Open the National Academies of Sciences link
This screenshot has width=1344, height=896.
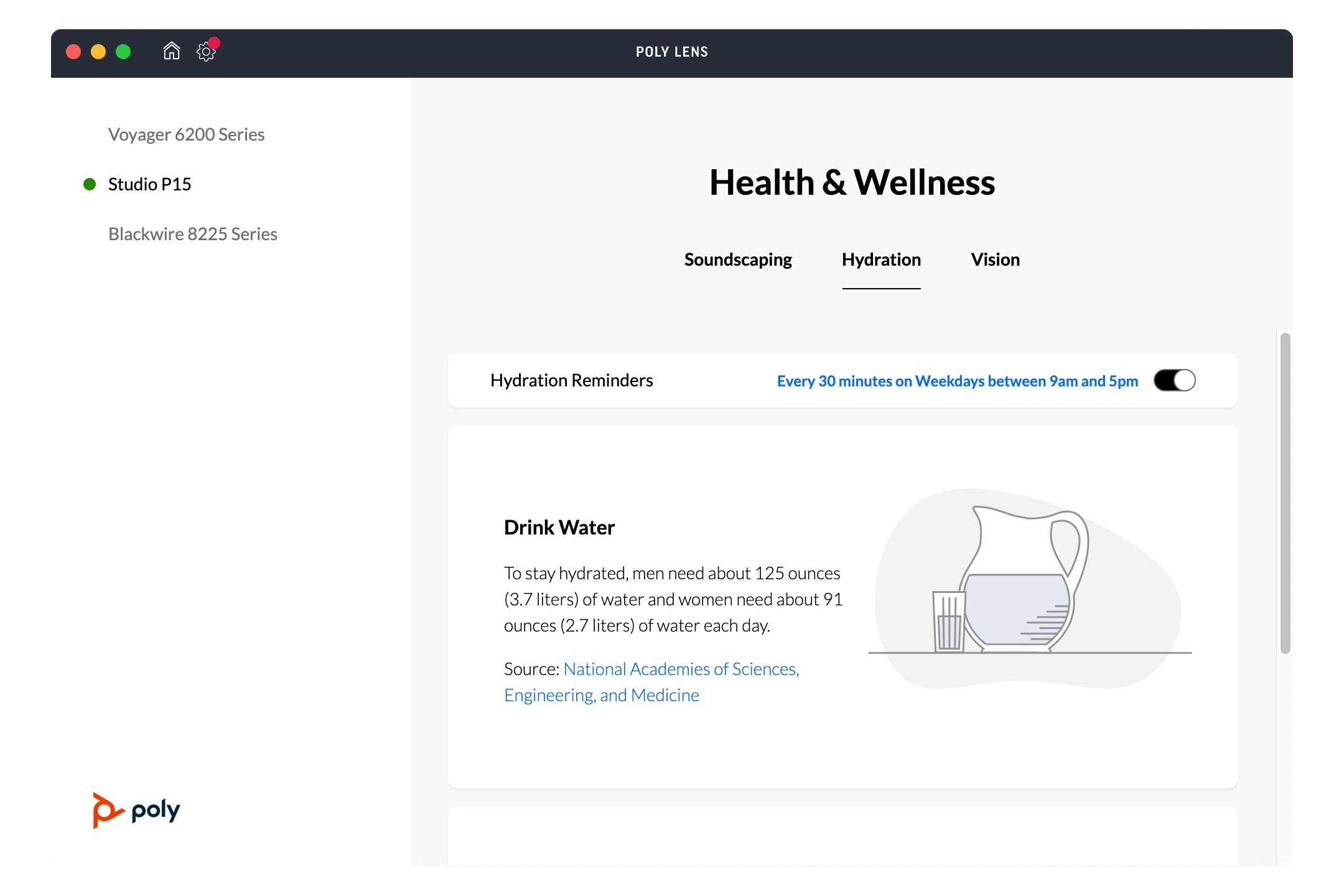681,669
